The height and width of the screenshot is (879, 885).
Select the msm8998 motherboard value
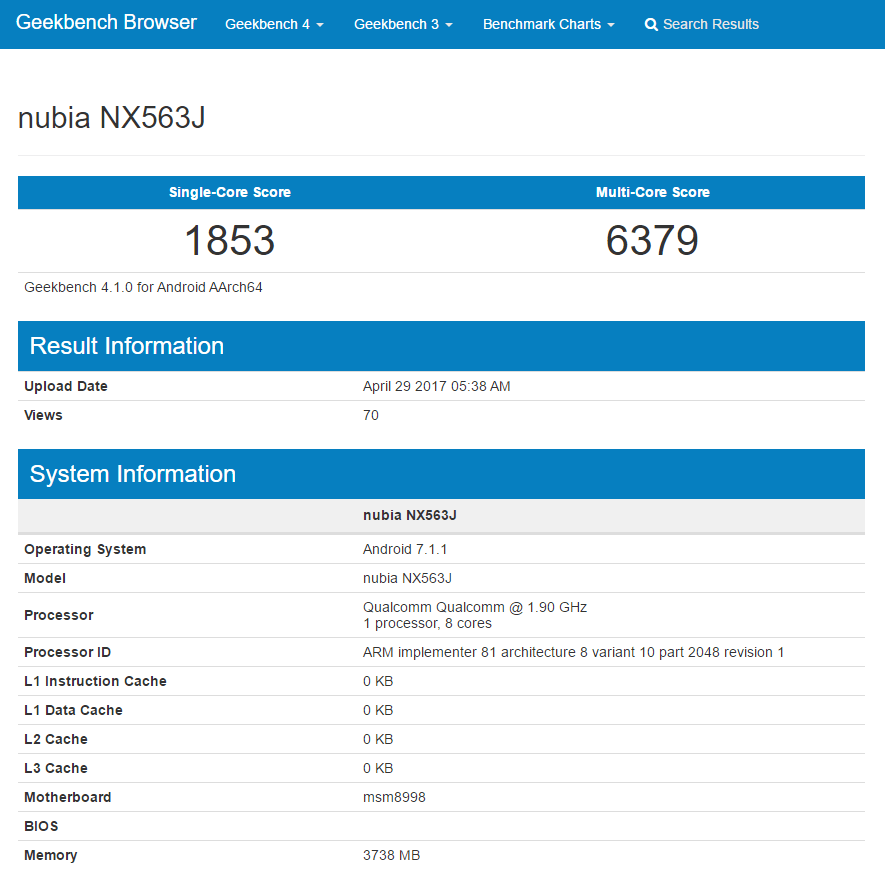tap(395, 797)
